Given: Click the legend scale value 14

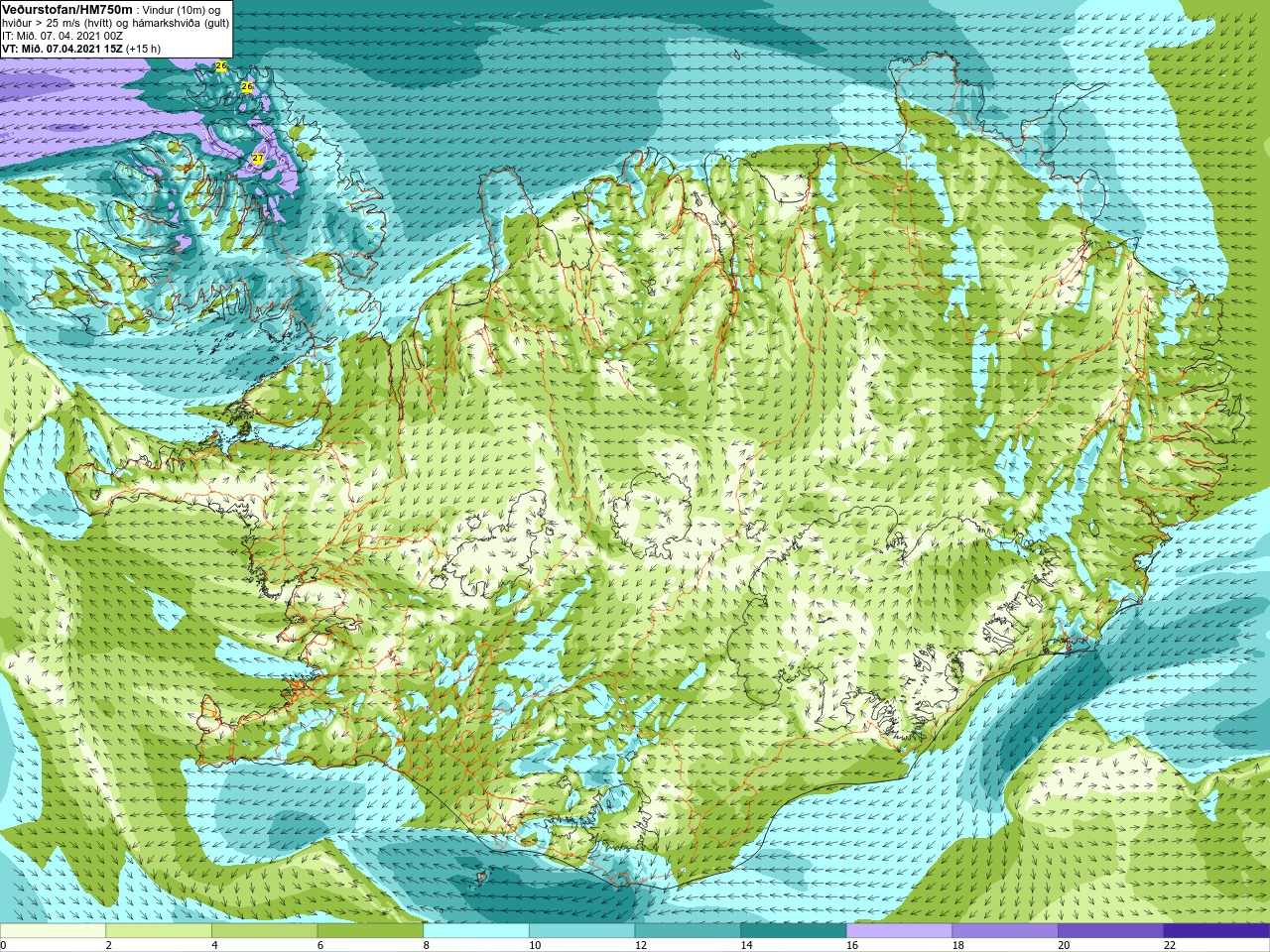Looking at the screenshot, I should (x=746, y=945).
